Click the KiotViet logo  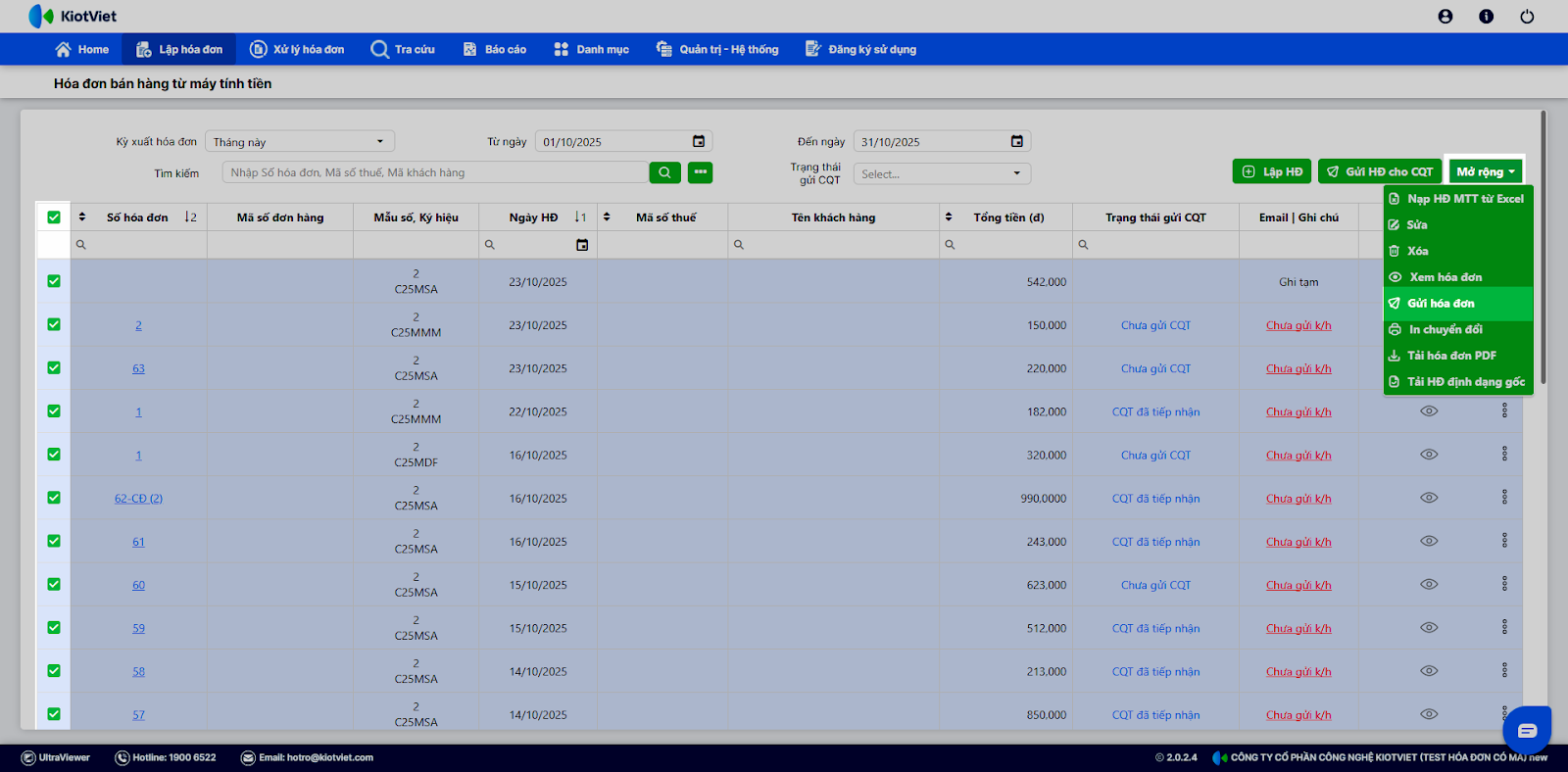point(73,17)
